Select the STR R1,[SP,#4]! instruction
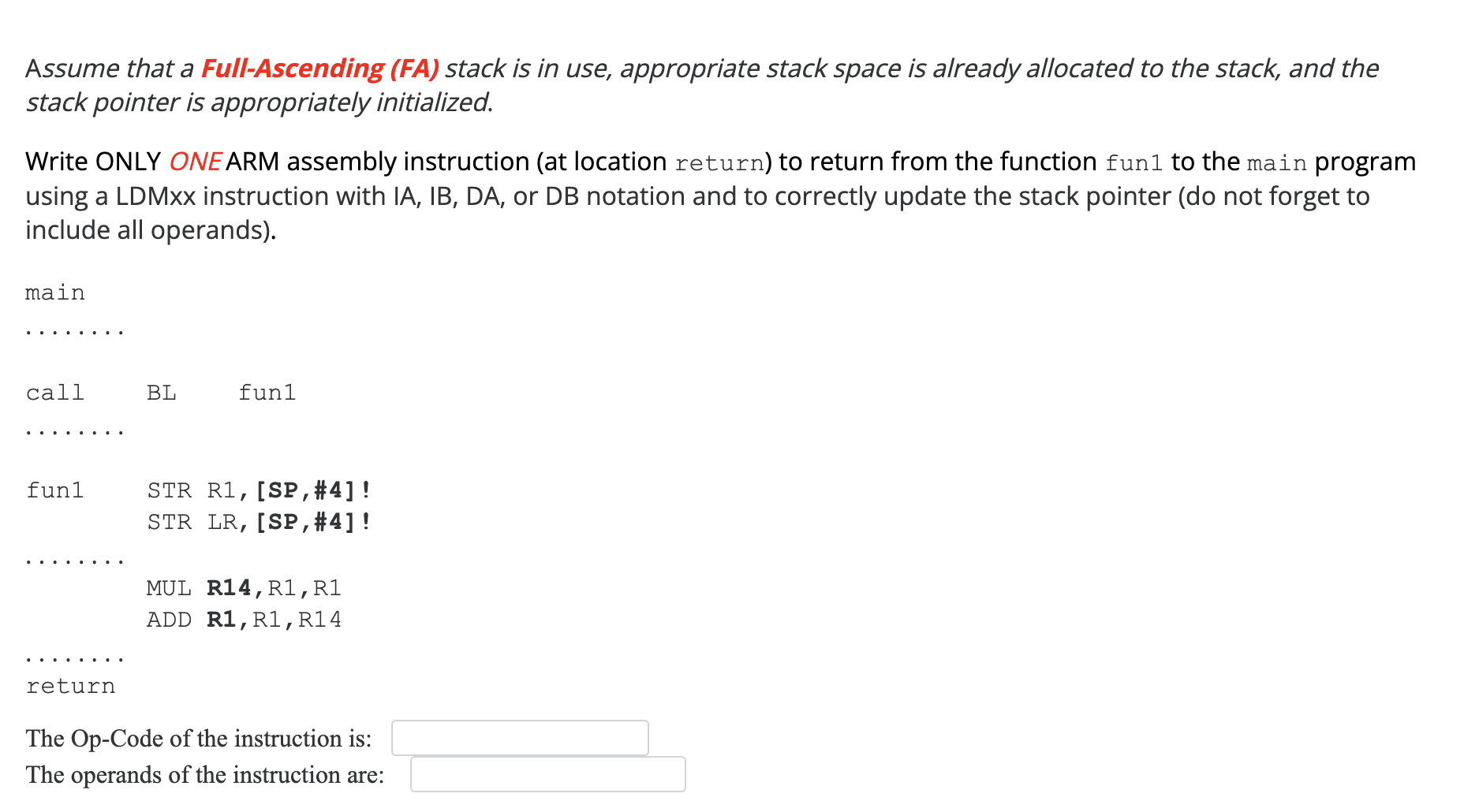The image size is (1464, 812). [259, 490]
